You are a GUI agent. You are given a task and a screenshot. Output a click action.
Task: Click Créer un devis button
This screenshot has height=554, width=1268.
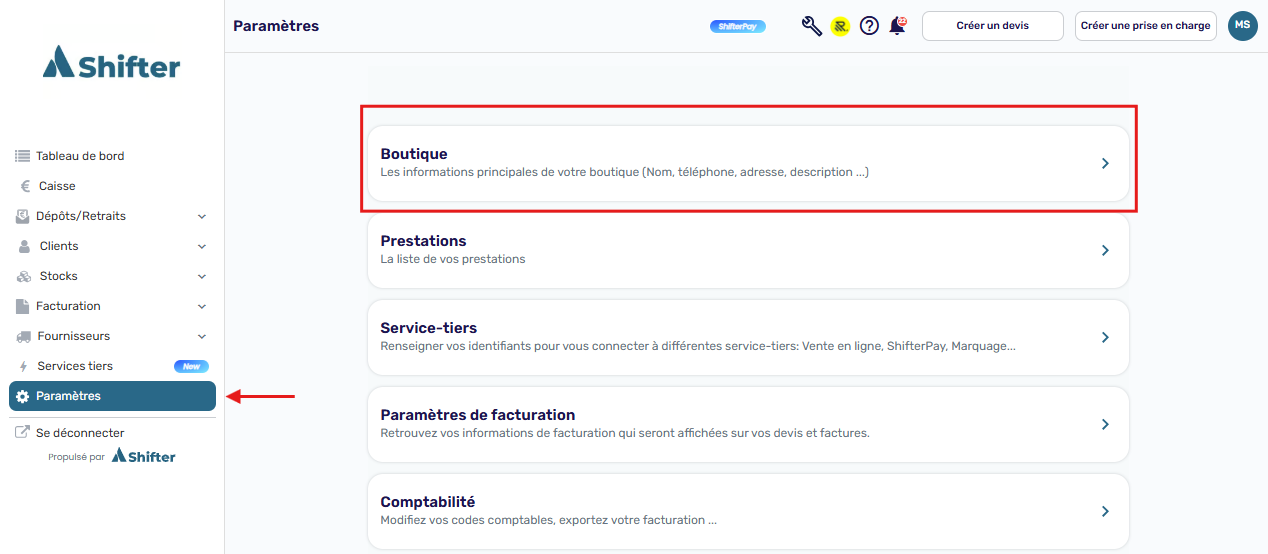click(992, 26)
